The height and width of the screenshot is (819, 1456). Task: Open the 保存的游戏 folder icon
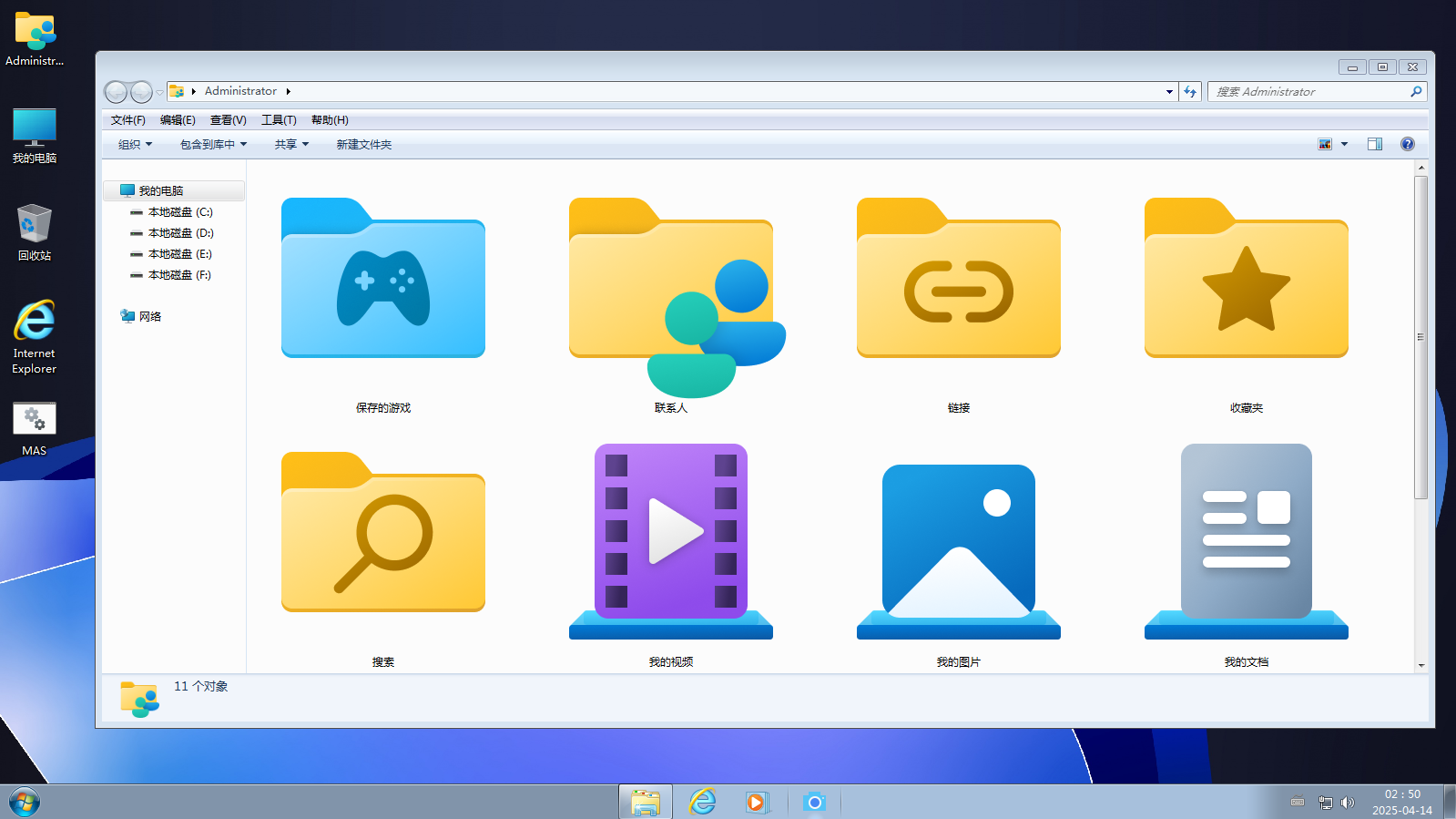(383, 278)
